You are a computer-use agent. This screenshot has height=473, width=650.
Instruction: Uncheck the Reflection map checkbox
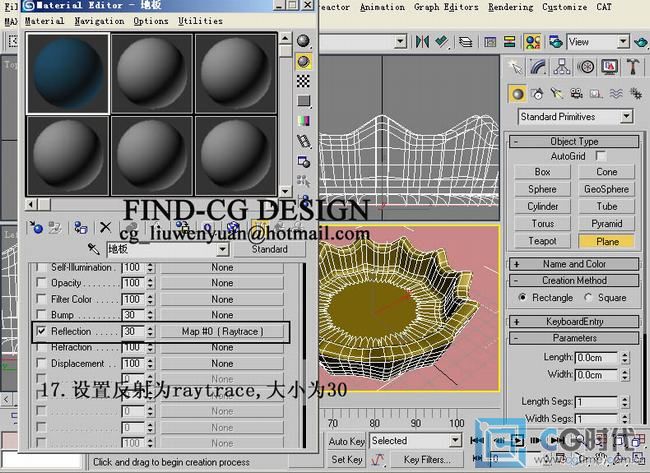pyautogui.click(x=41, y=331)
